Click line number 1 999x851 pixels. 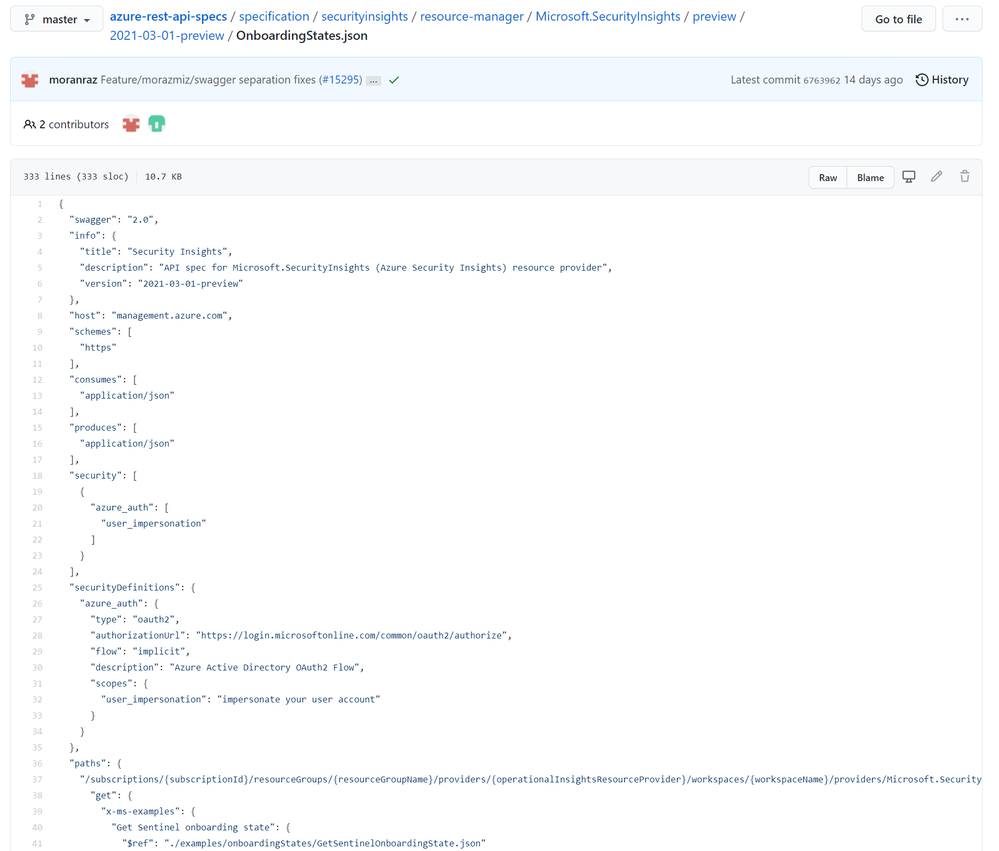click(40, 204)
